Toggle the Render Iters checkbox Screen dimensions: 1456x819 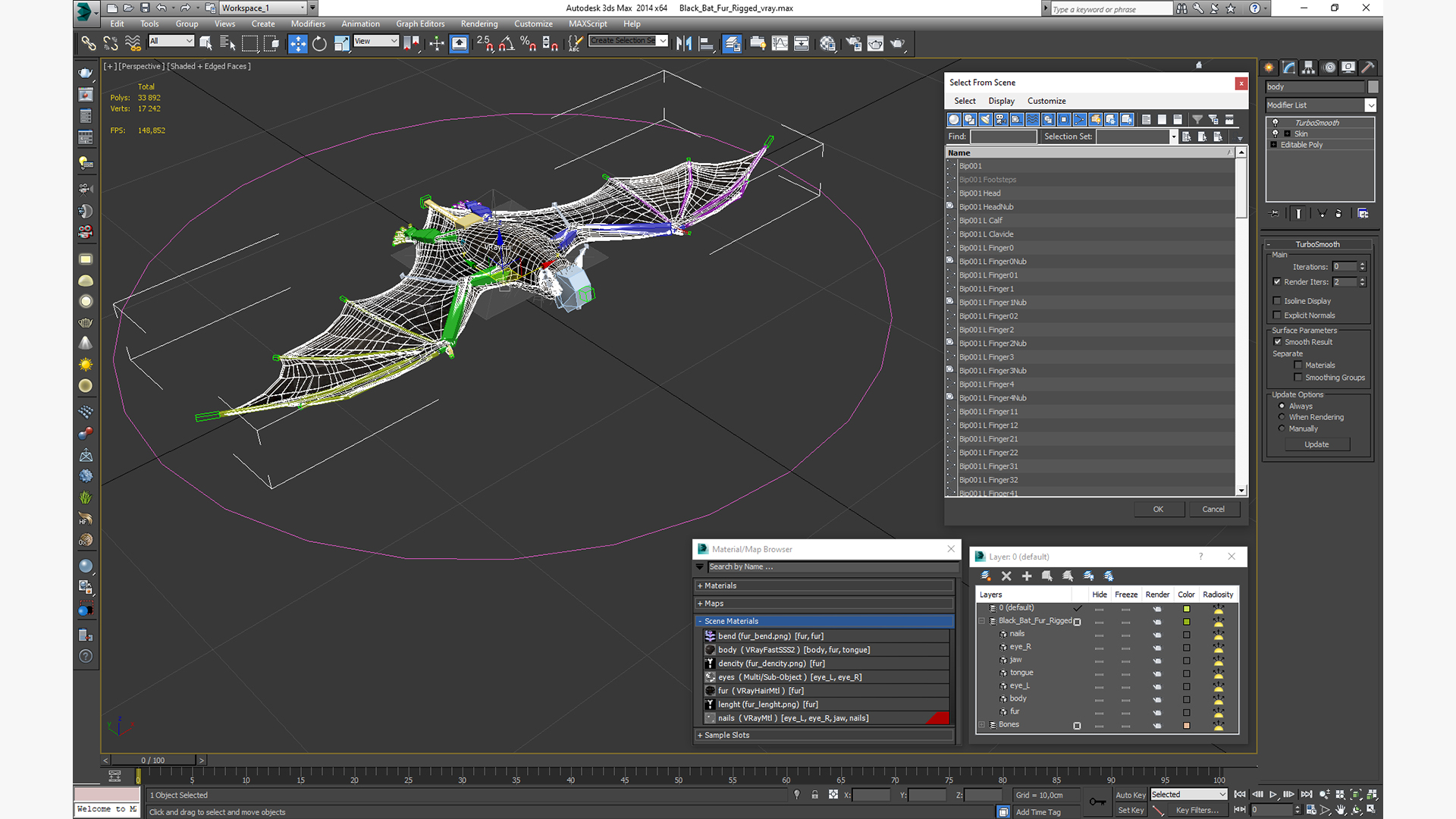[1277, 282]
